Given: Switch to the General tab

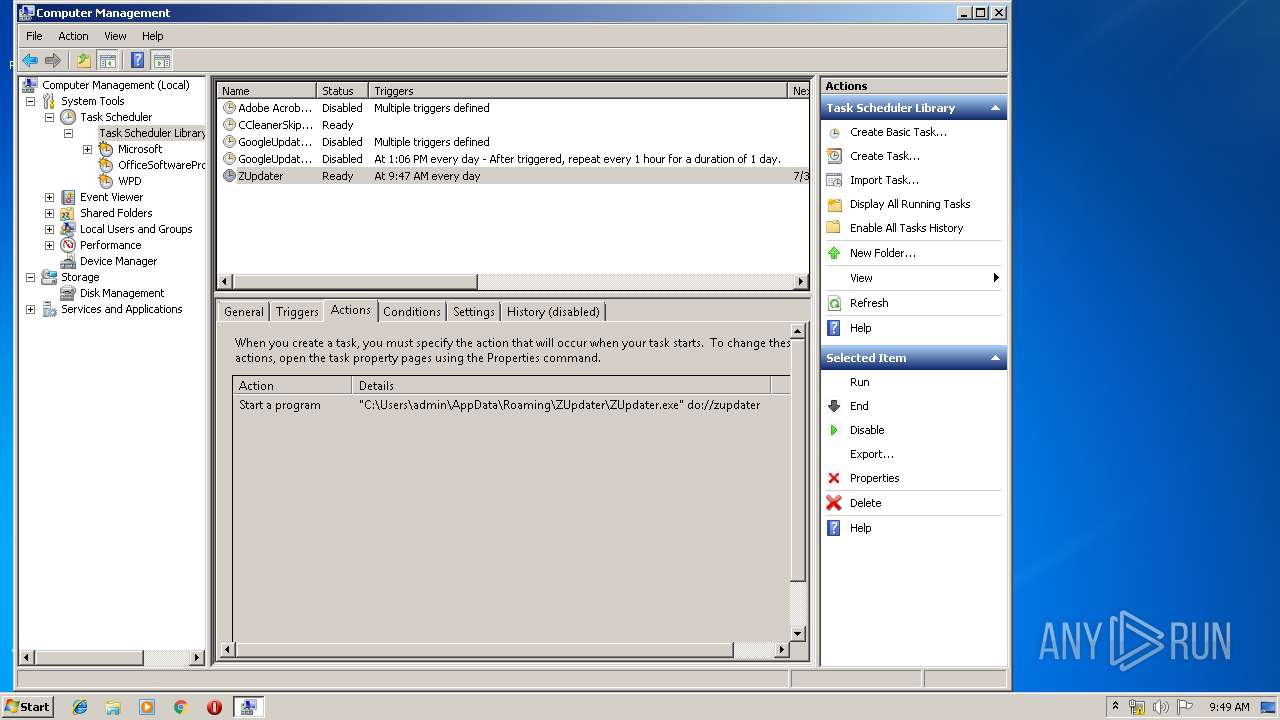Looking at the screenshot, I should (244, 312).
